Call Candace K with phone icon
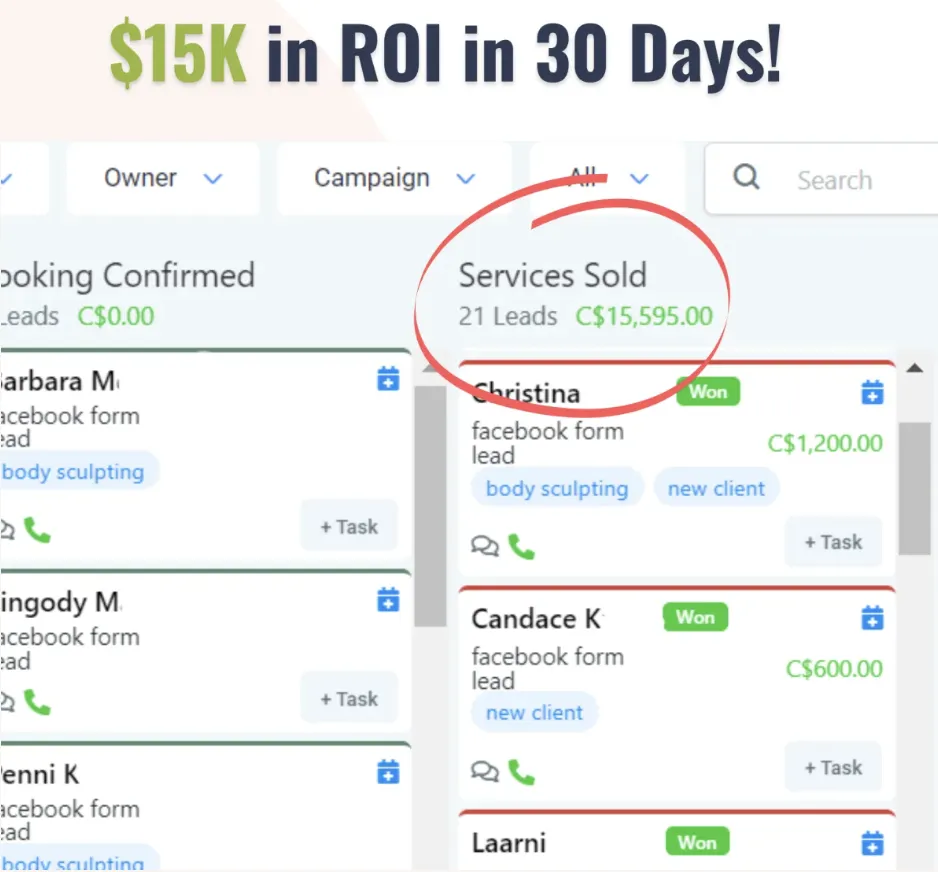The height and width of the screenshot is (872, 938). [x=521, y=772]
